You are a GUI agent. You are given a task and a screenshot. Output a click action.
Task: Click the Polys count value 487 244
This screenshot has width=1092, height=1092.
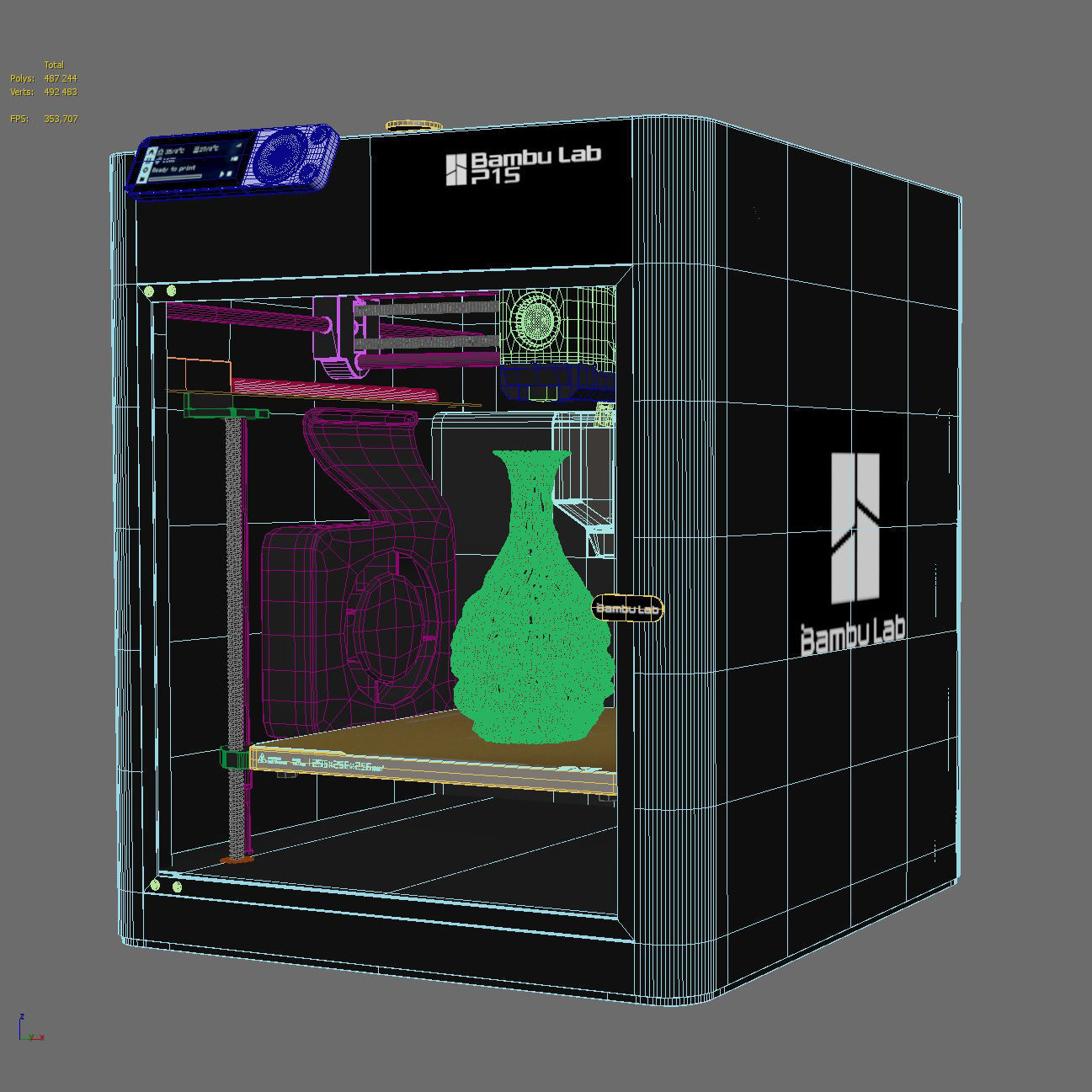pos(60,78)
